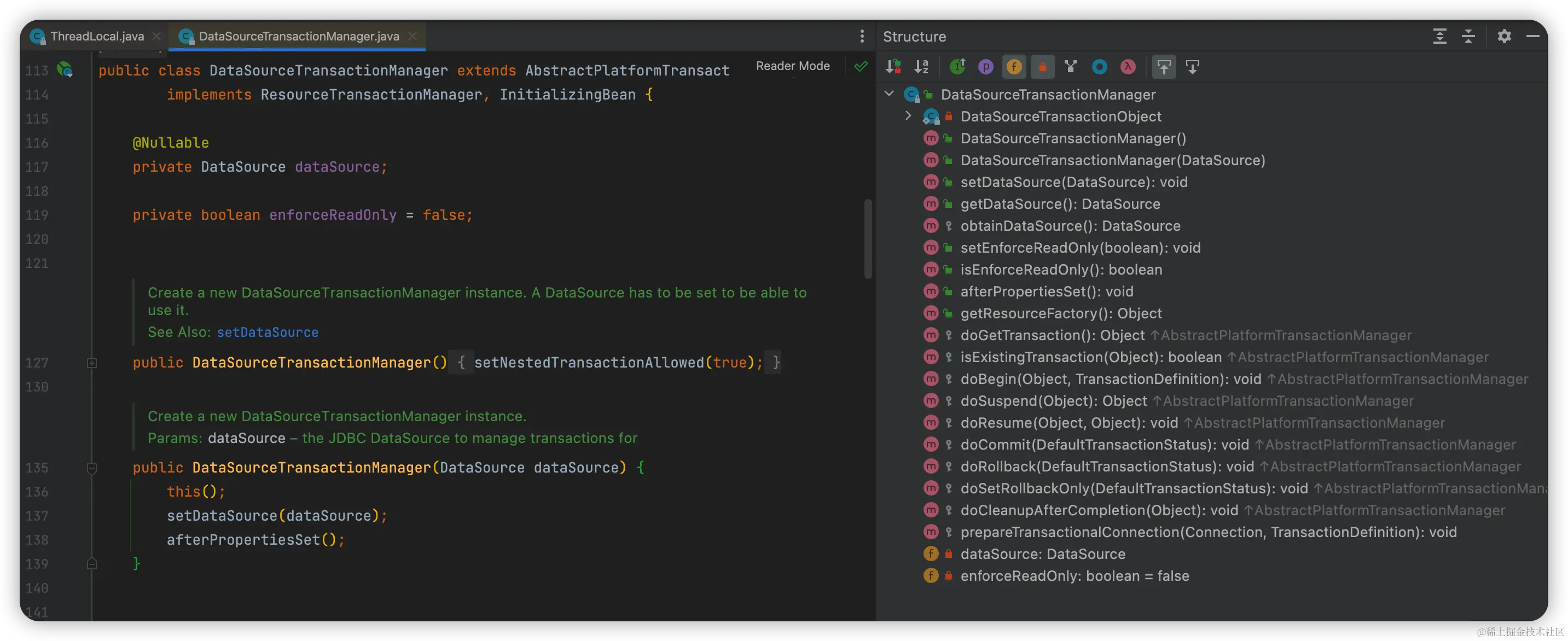Open Structure panel settings gear
1568x641 pixels.
click(x=1504, y=37)
